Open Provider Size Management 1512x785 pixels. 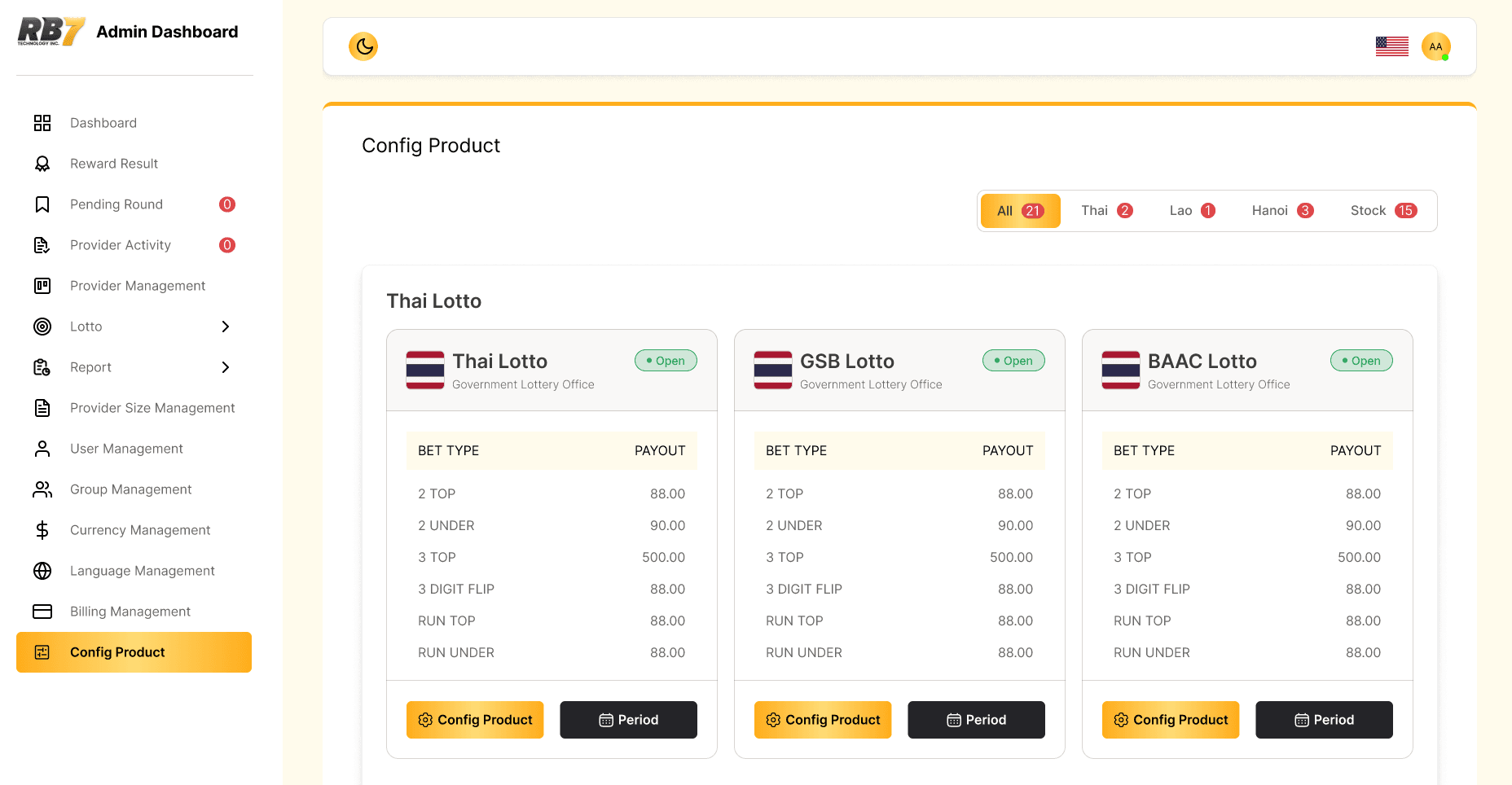coord(134,408)
